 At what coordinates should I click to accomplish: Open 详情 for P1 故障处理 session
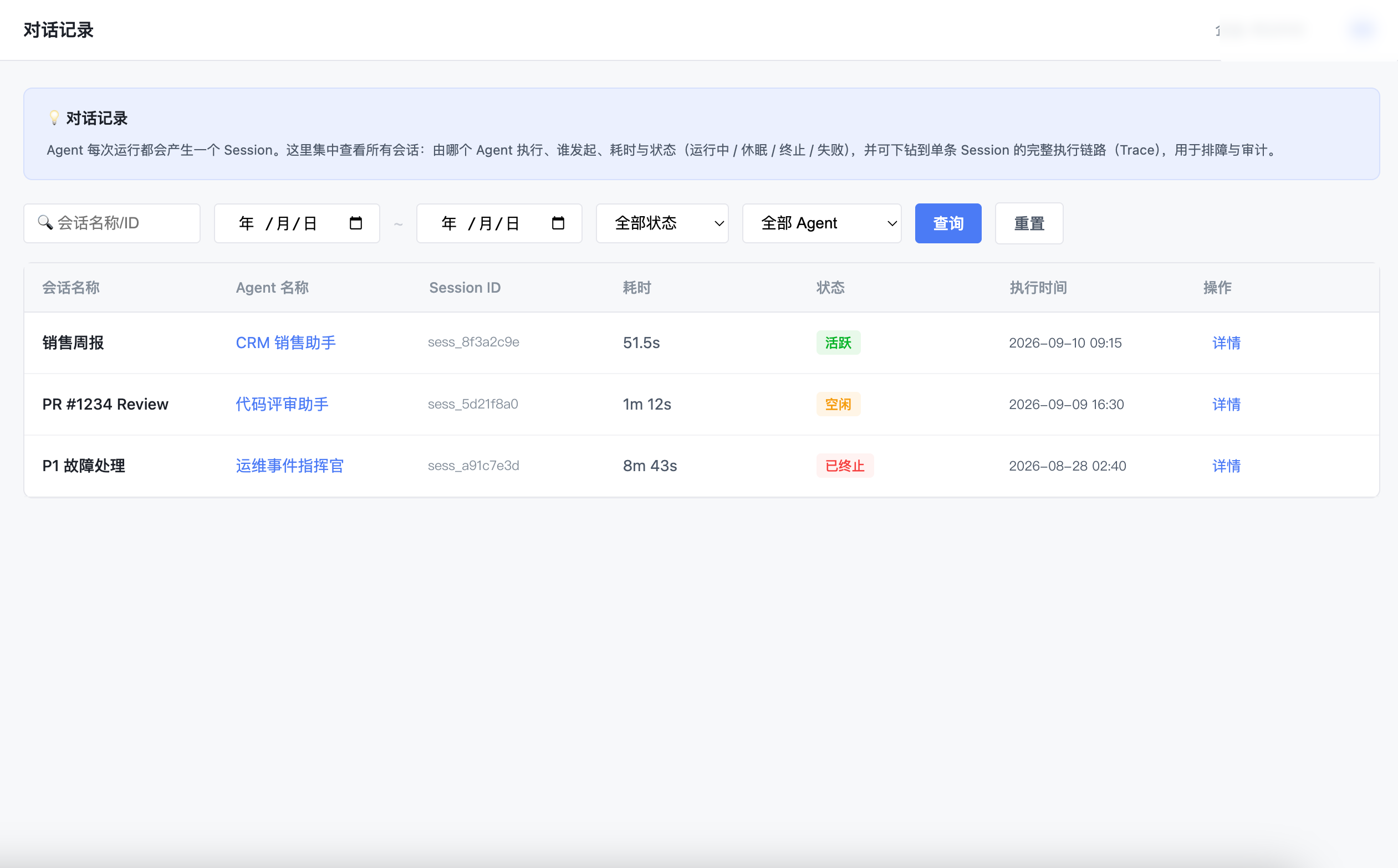click(x=1226, y=466)
